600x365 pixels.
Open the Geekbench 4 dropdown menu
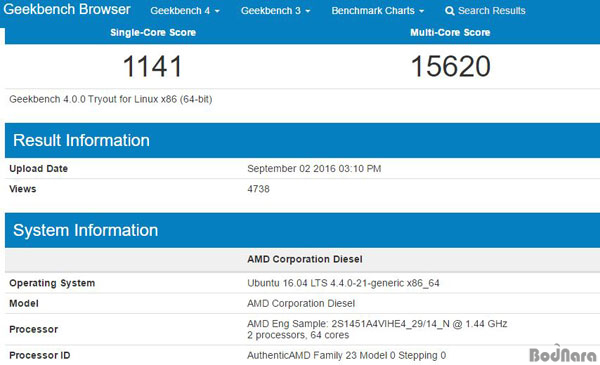pyautogui.click(x=185, y=11)
